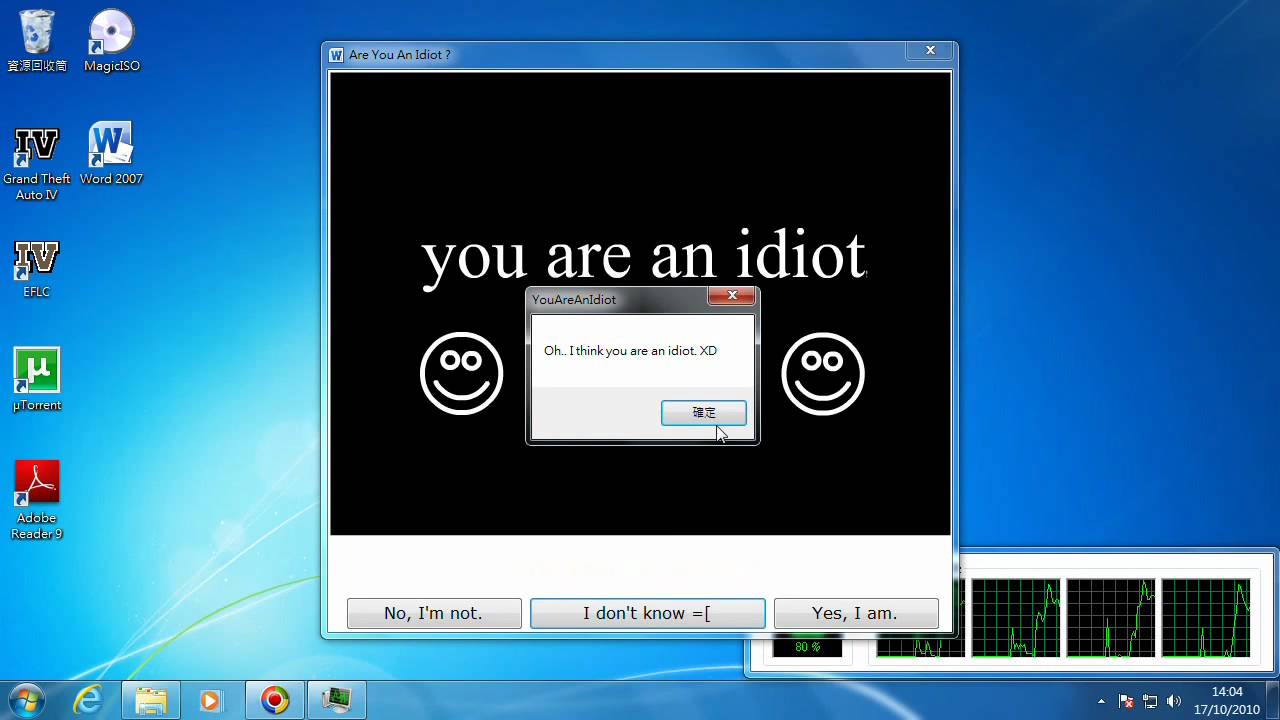
Task: Select the MagicISO desktop shortcut
Action: [111, 40]
